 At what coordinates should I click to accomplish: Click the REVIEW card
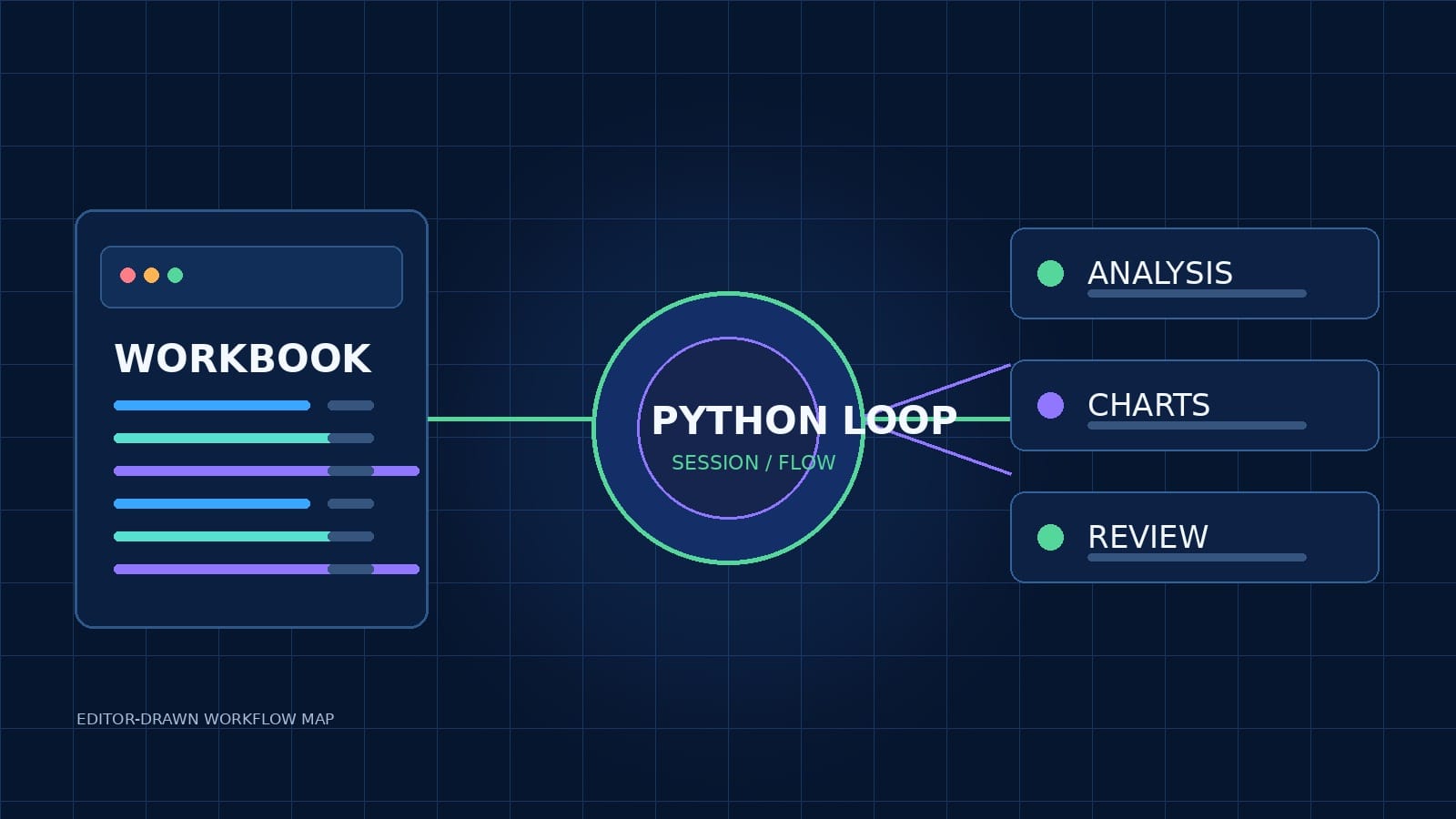point(1195,537)
